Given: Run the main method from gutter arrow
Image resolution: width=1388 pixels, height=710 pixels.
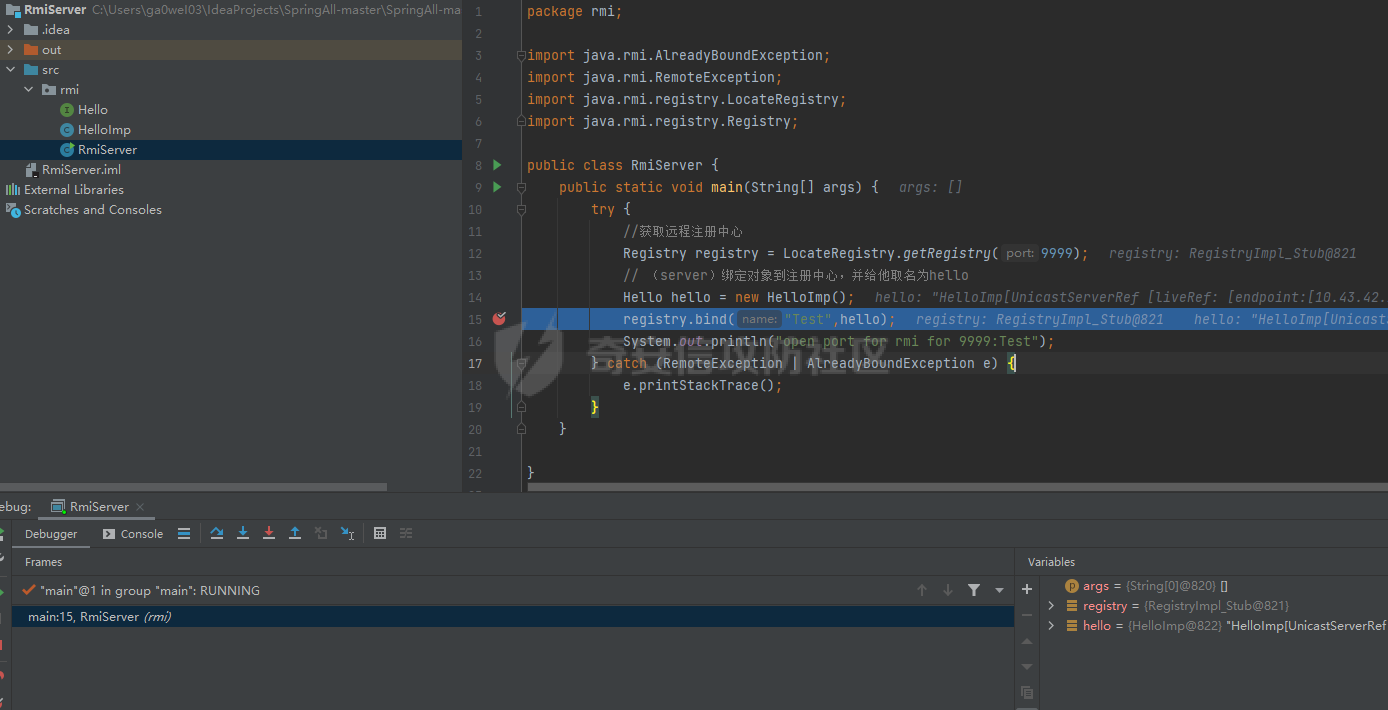Looking at the screenshot, I should click(x=497, y=187).
